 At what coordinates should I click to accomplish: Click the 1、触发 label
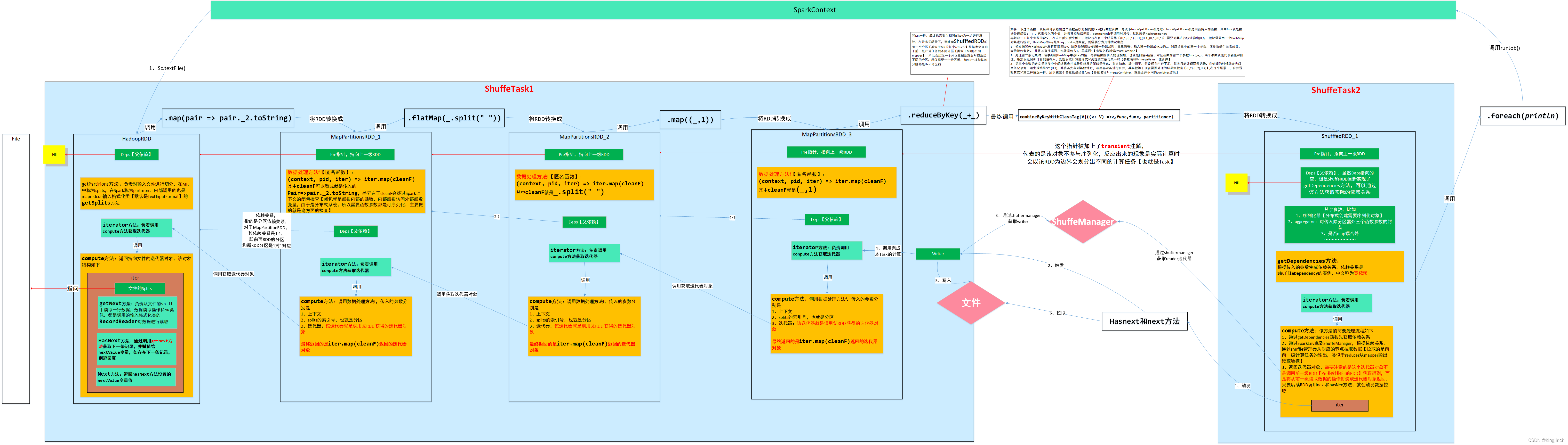coord(1242,385)
